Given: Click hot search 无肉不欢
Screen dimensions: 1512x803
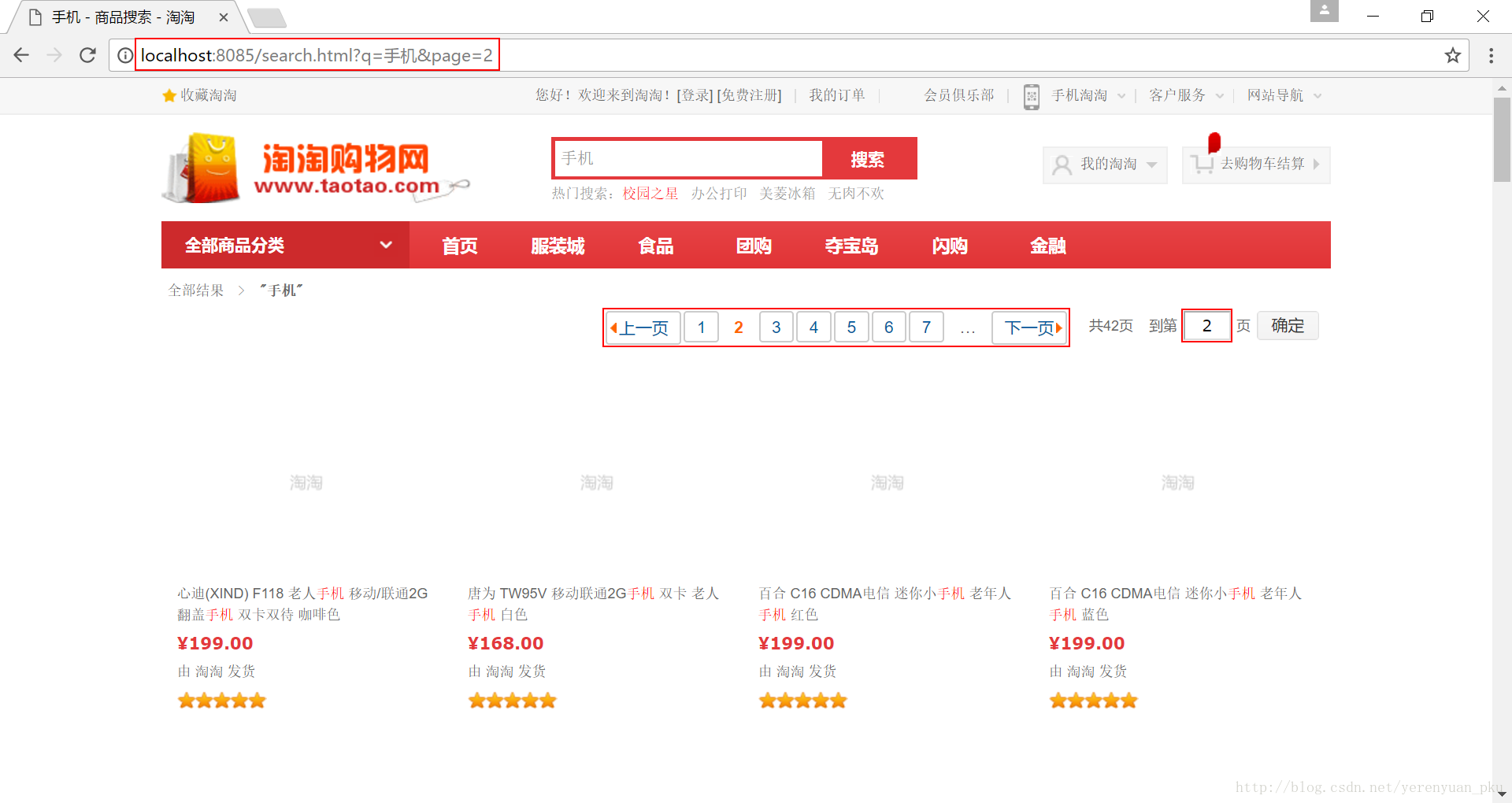Looking at the screenshot, I should click(856, 194).
